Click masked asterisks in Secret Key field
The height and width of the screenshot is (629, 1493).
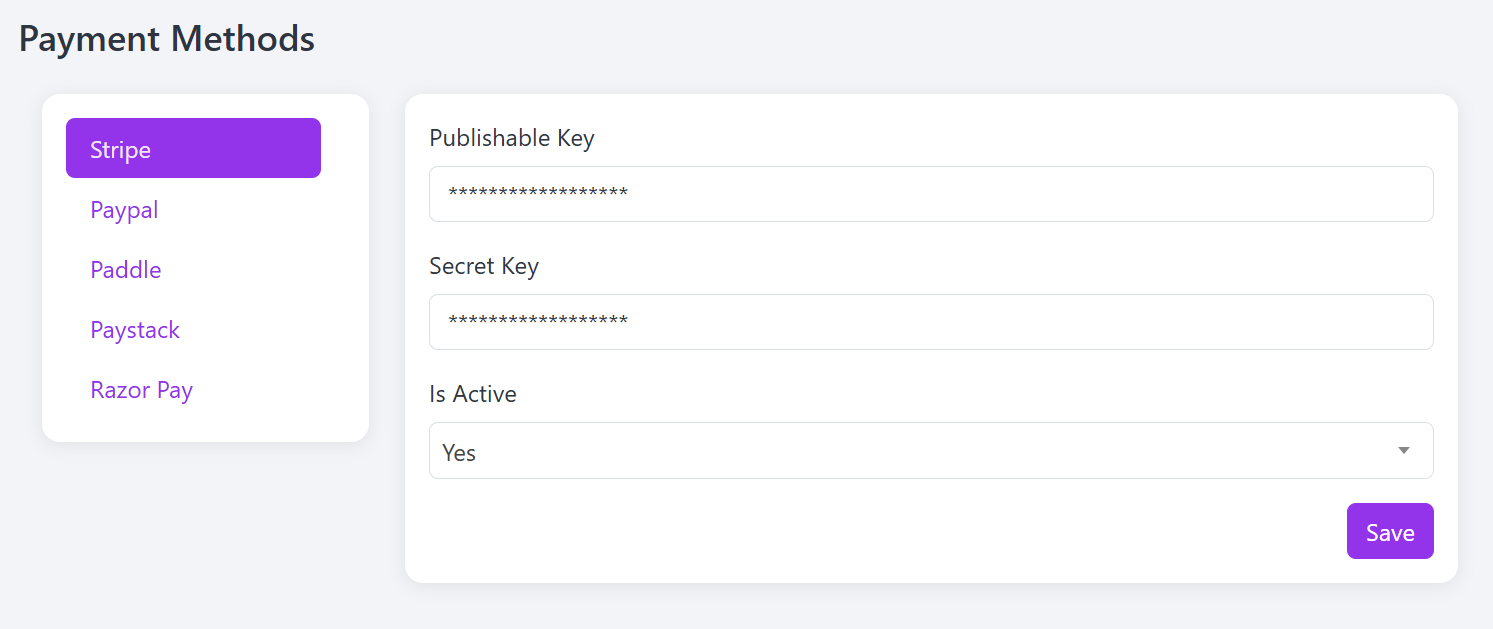point(538,321)
